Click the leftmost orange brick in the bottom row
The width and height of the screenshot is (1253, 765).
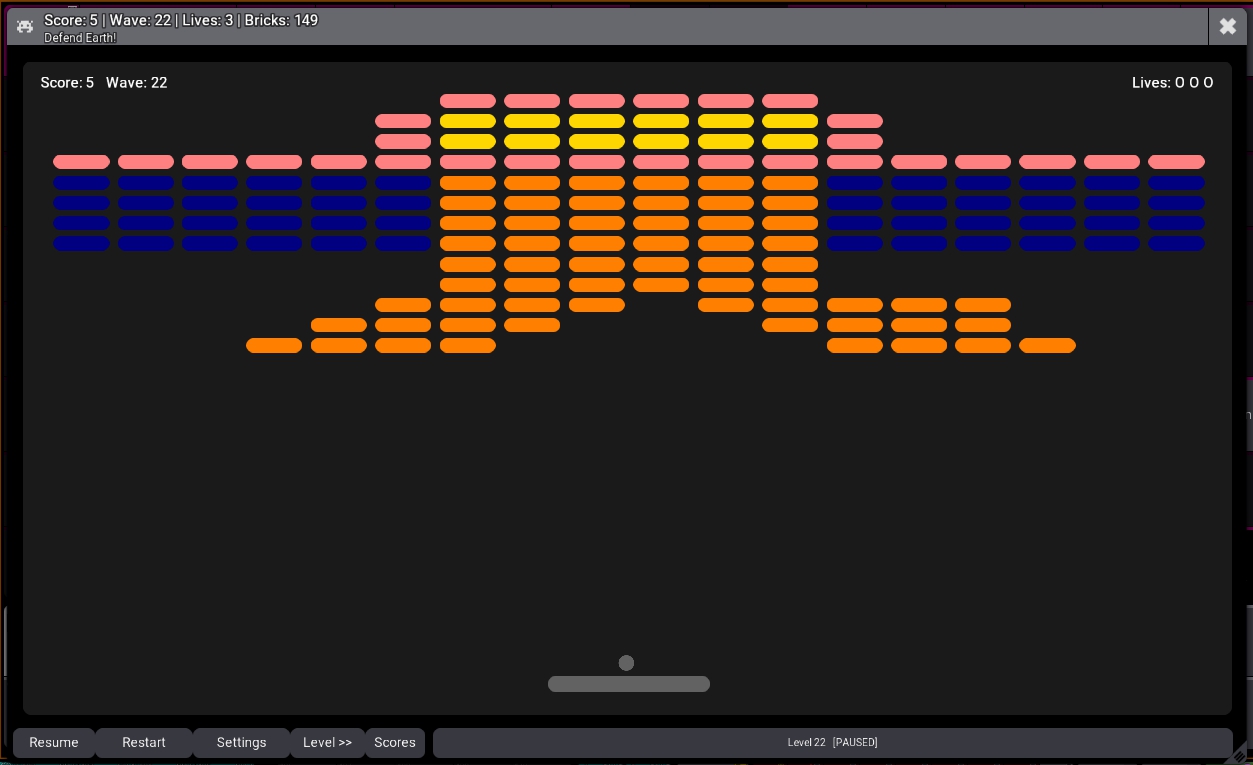[x=274, y=345]
